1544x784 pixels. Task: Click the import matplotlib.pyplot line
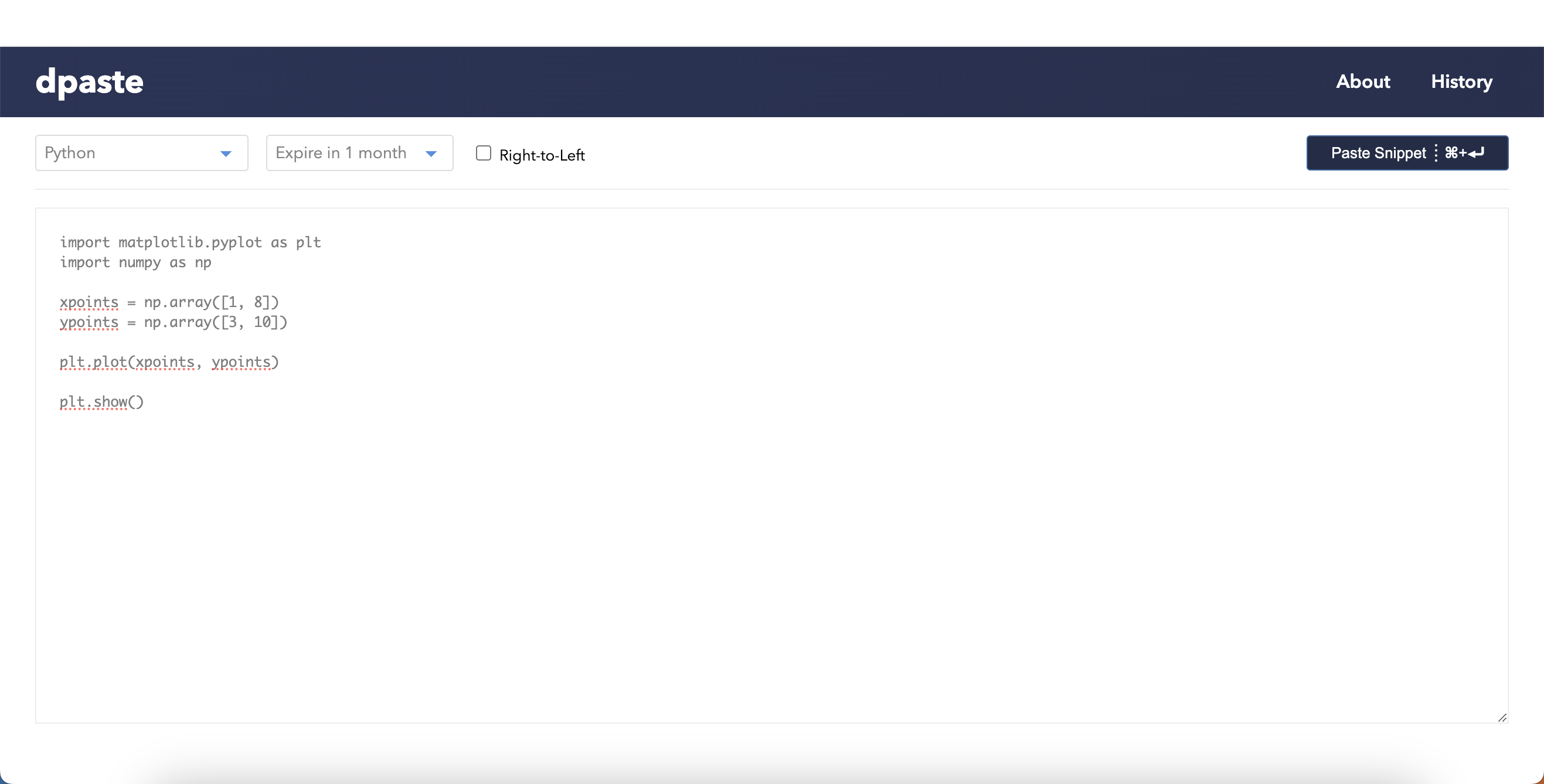(189, 242)
